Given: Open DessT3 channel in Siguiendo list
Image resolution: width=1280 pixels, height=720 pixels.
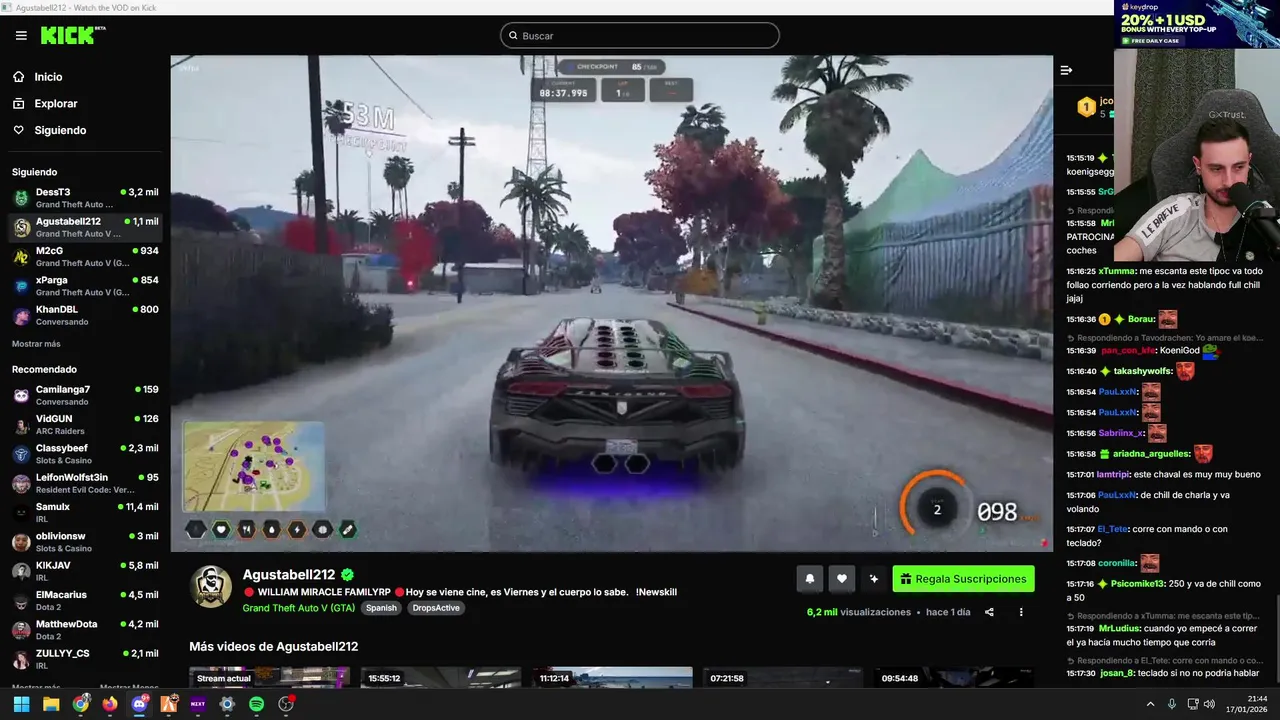Looking at the screenshot, I should [85, 198].
